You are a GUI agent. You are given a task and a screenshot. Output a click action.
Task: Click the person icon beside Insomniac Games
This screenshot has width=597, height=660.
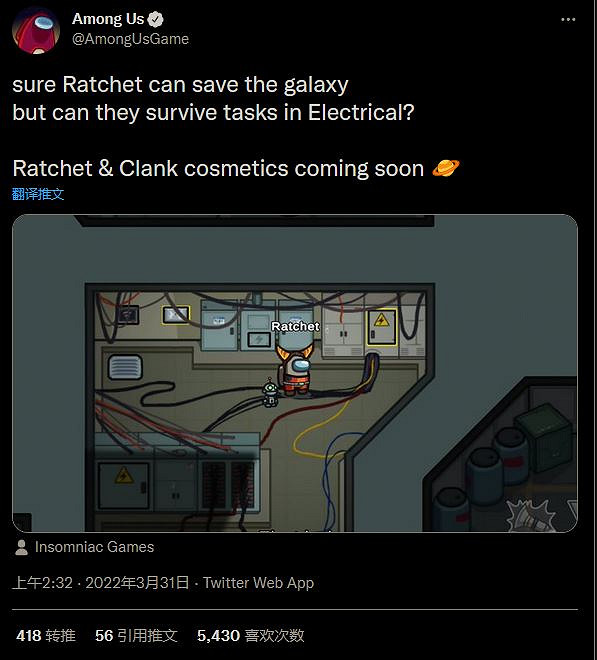point(21,547)
